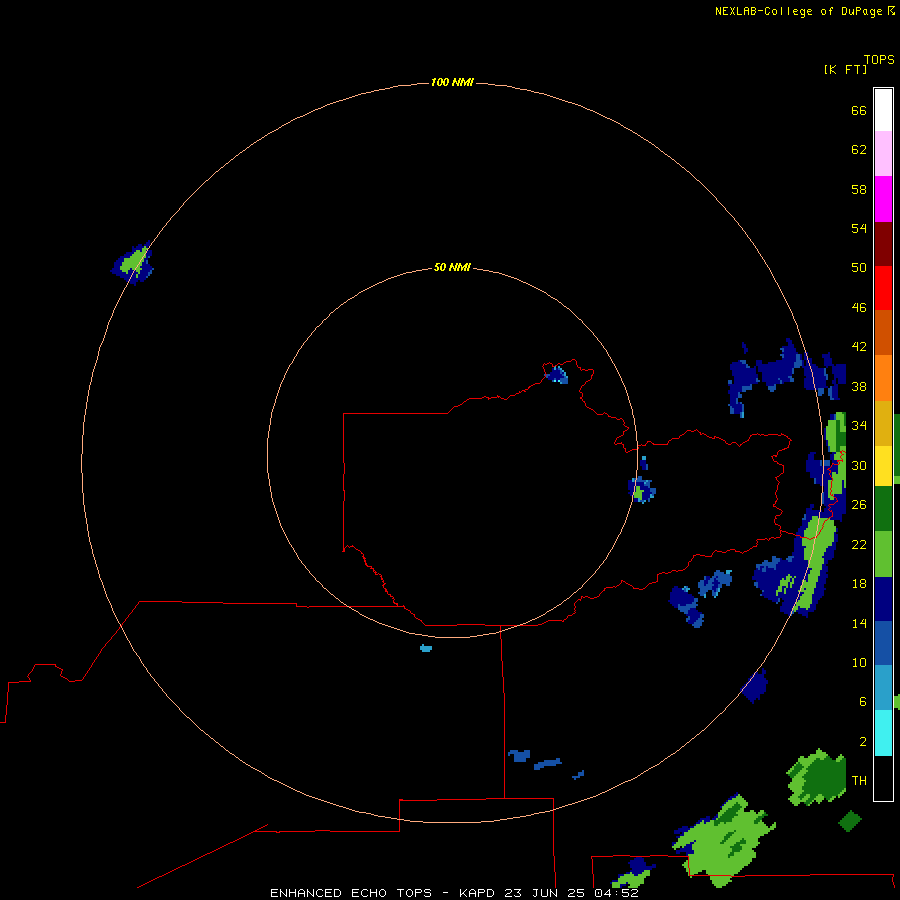Click the legend value 46
This screenshot has width=900, height=900.
coord(859,307)
